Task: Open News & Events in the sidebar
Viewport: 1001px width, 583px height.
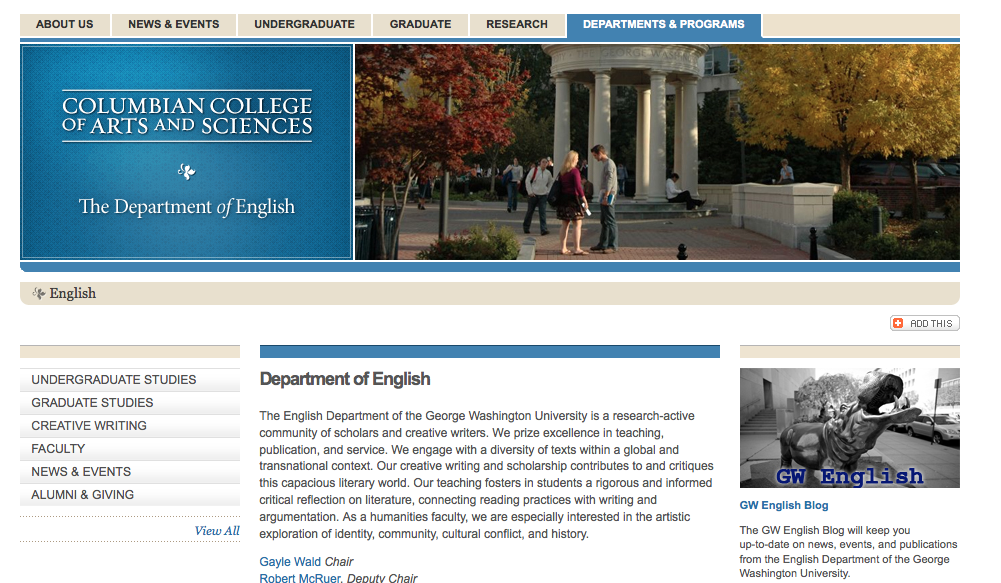Action: (130, 472)
